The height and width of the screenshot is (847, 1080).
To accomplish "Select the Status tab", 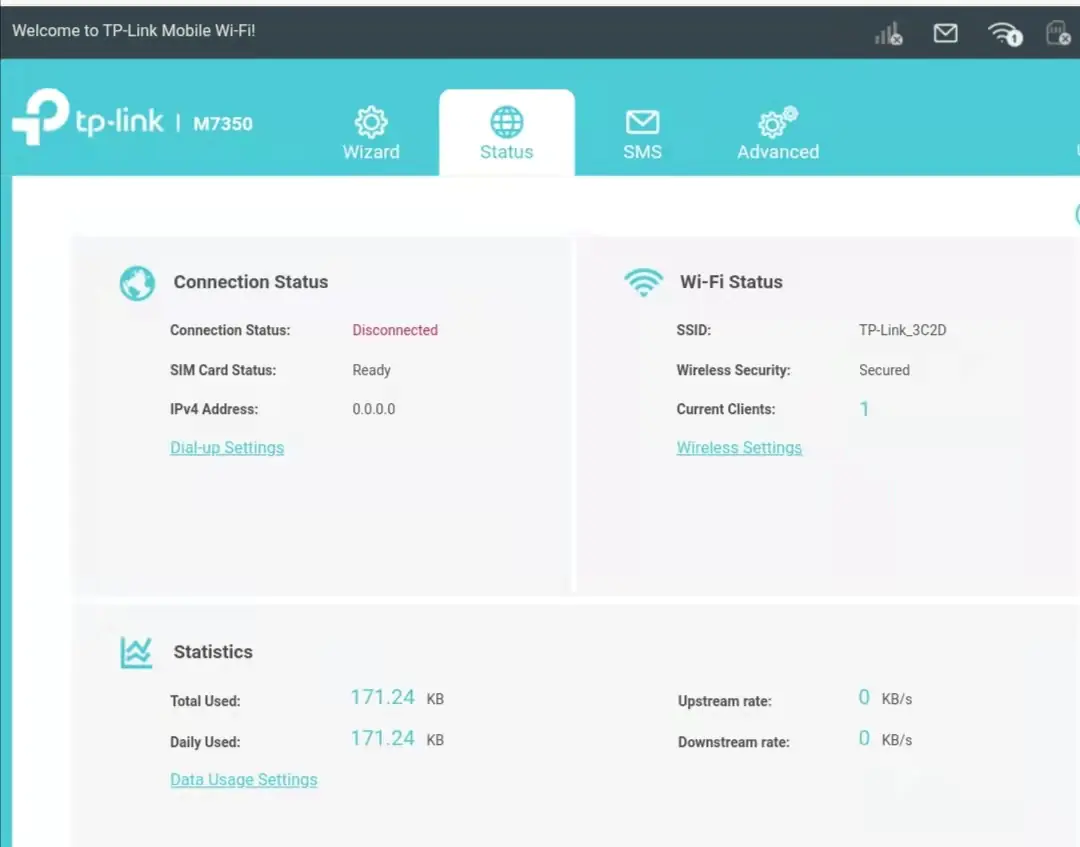I will (506, 135).
